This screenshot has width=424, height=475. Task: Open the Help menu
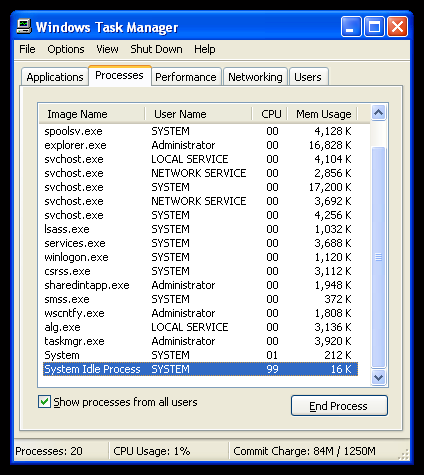205,49
